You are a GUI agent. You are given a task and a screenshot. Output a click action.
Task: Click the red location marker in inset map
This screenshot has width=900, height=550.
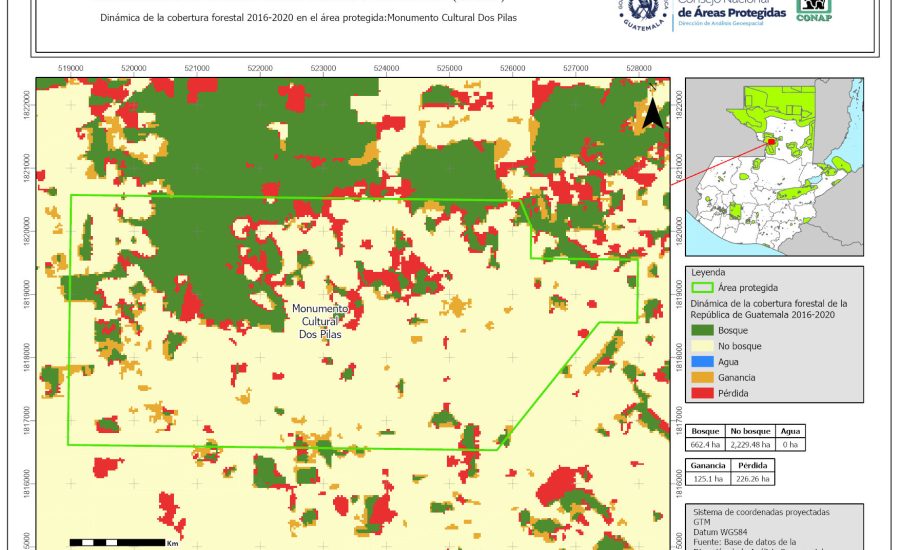click(x=770, y=145)
